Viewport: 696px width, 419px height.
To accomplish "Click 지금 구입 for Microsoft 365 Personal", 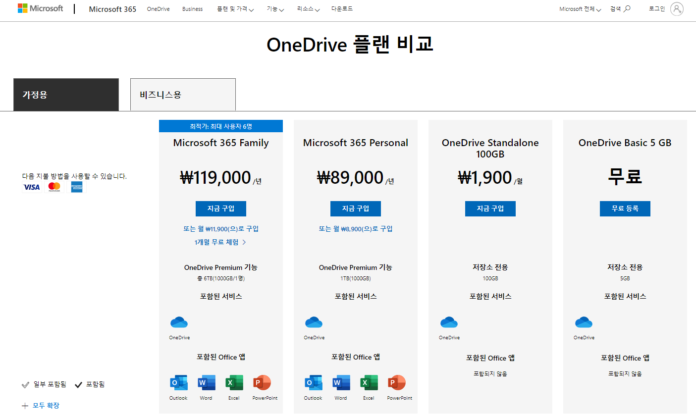I will coord(356,209).
